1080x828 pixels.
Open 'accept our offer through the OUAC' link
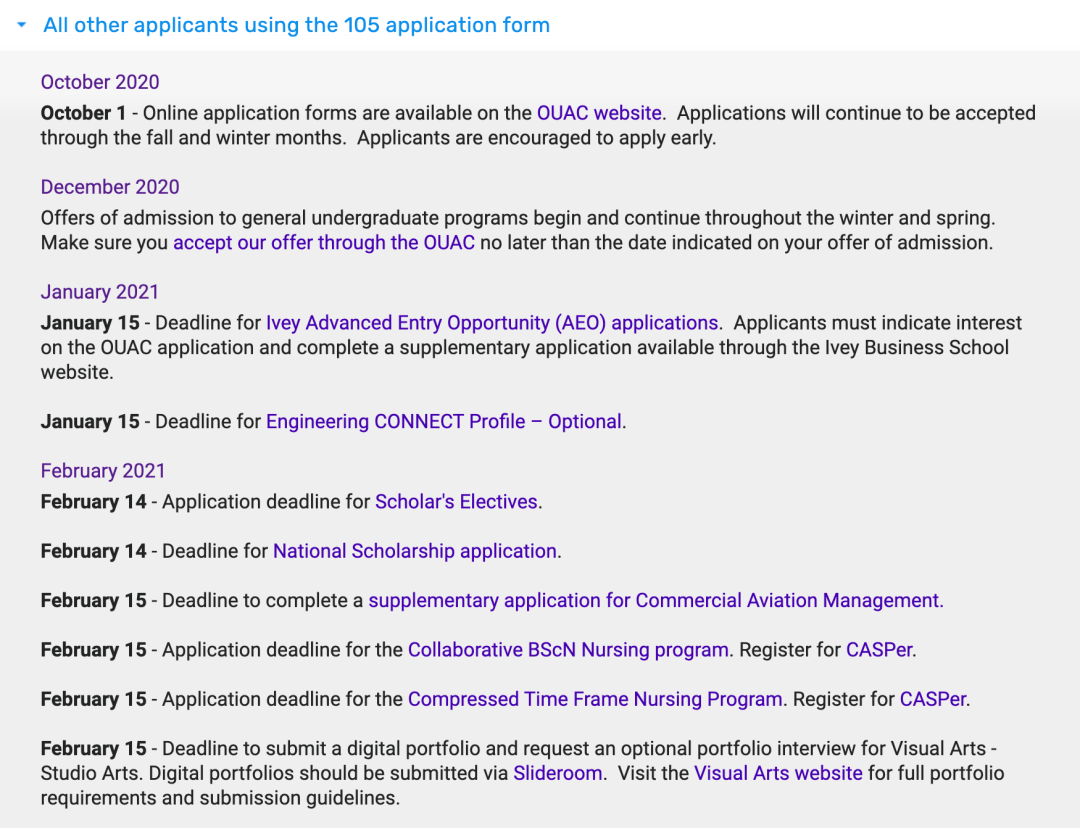[x=324, y=242]
